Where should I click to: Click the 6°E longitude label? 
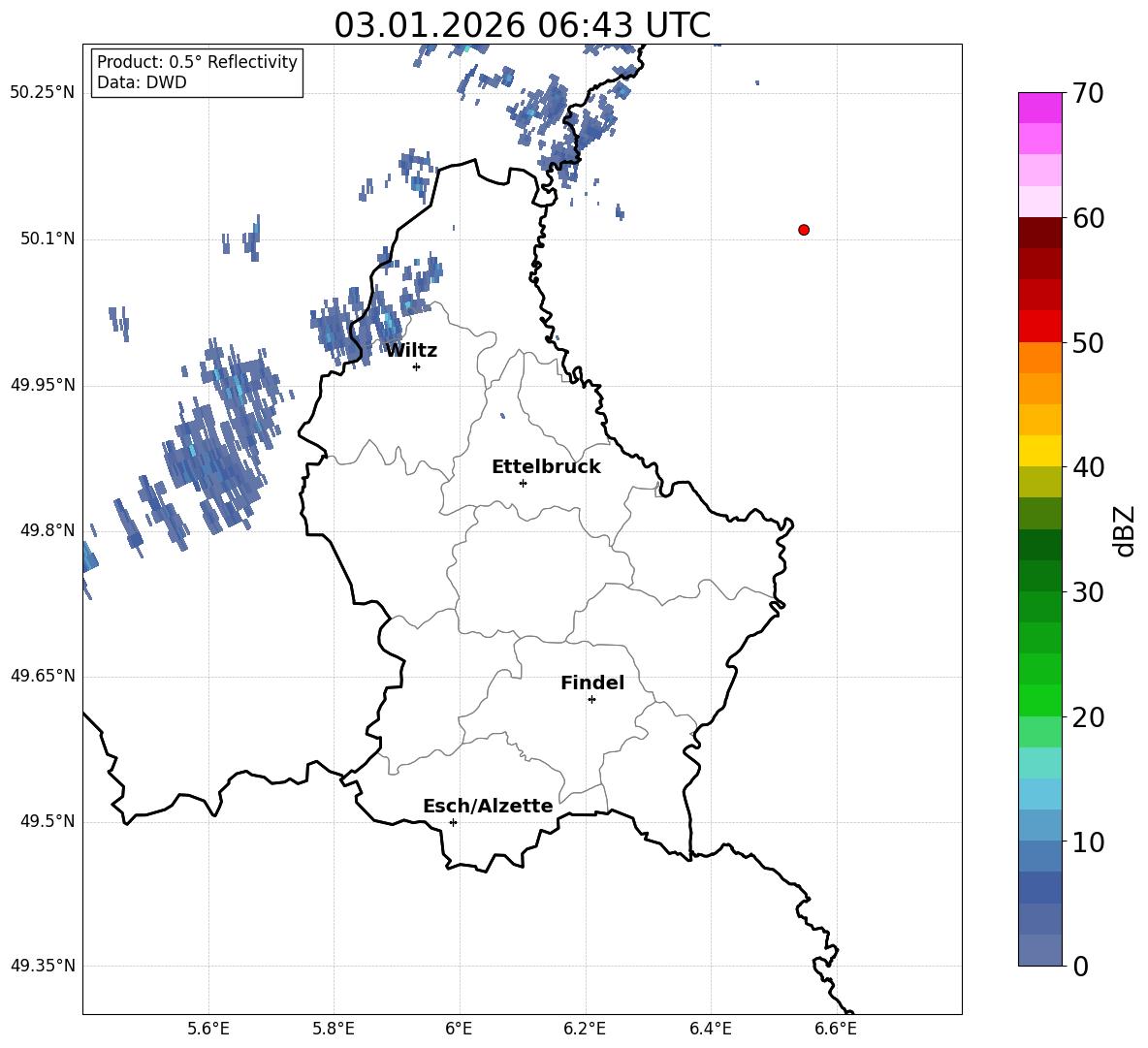(x=459, y=1030)
